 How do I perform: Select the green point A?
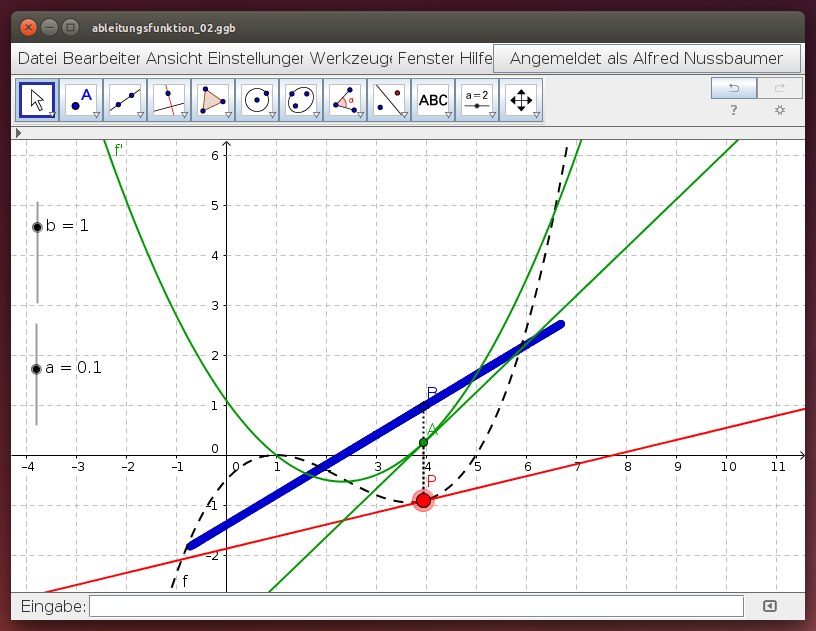424,442
